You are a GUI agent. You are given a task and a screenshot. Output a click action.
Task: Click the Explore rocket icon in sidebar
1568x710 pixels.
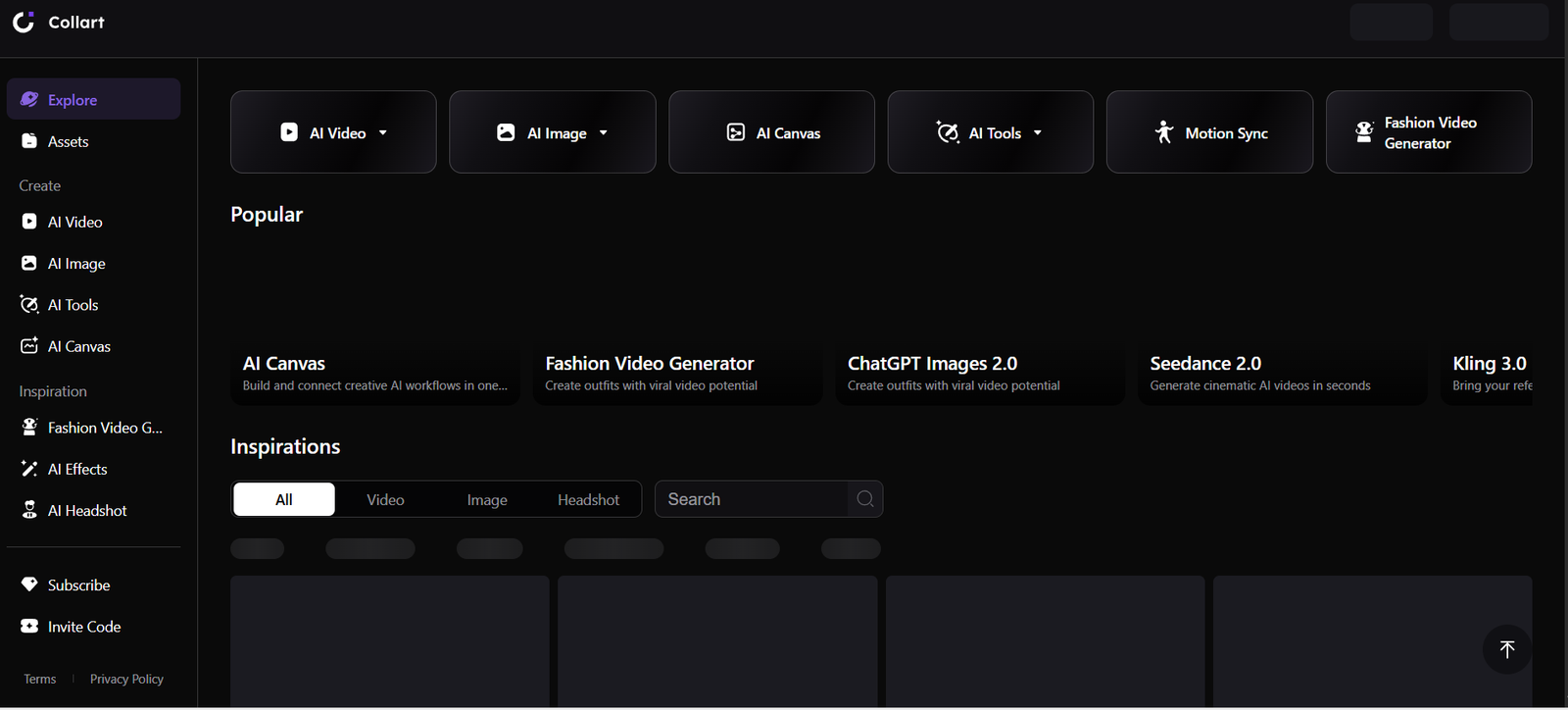[29, 99]
